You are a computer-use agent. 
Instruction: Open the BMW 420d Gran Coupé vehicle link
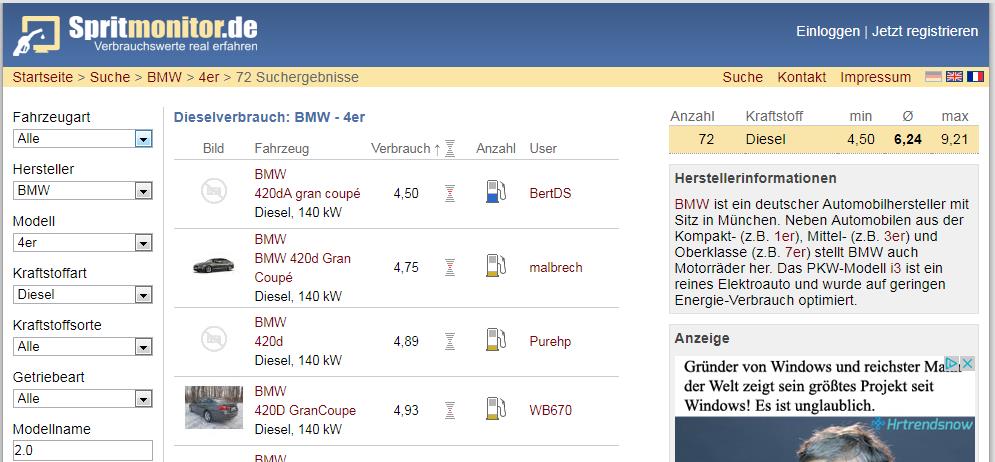coord(303,268)
